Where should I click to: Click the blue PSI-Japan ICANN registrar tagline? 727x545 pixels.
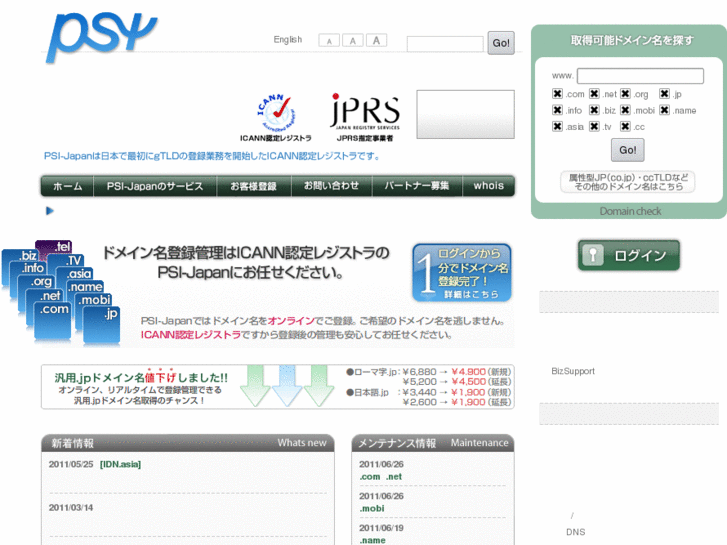click(212, 156)
